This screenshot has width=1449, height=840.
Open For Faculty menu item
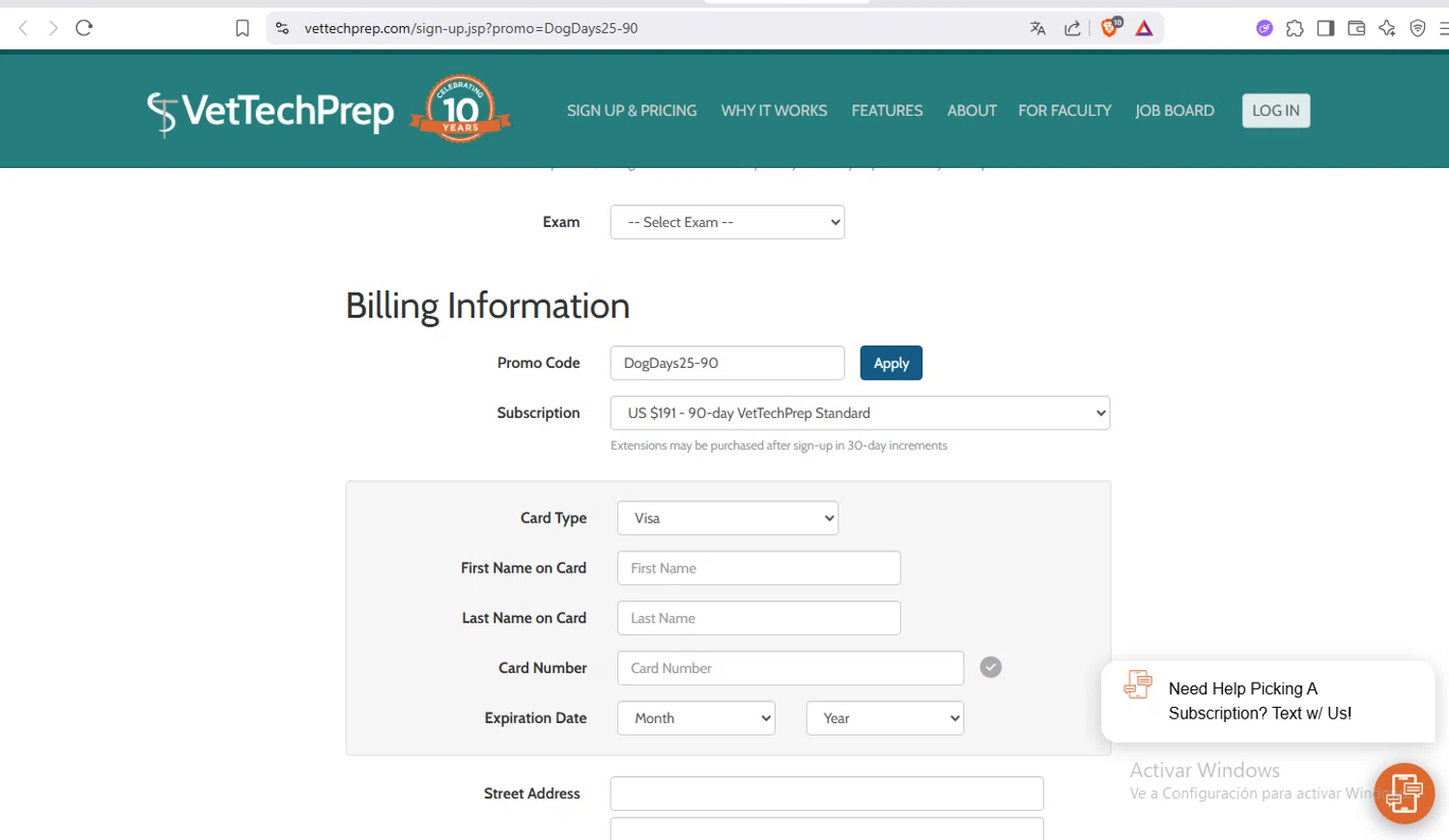click(1065, 111)
